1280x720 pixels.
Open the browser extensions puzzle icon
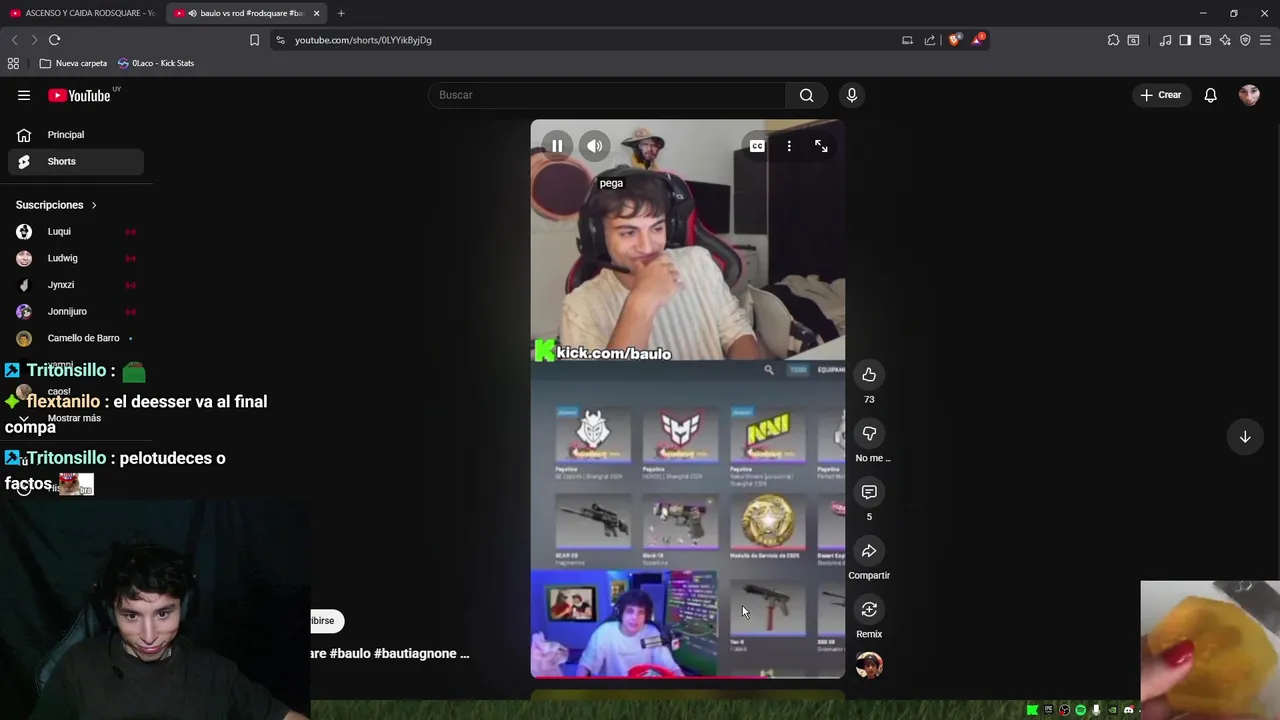(x=1113, y=40)
